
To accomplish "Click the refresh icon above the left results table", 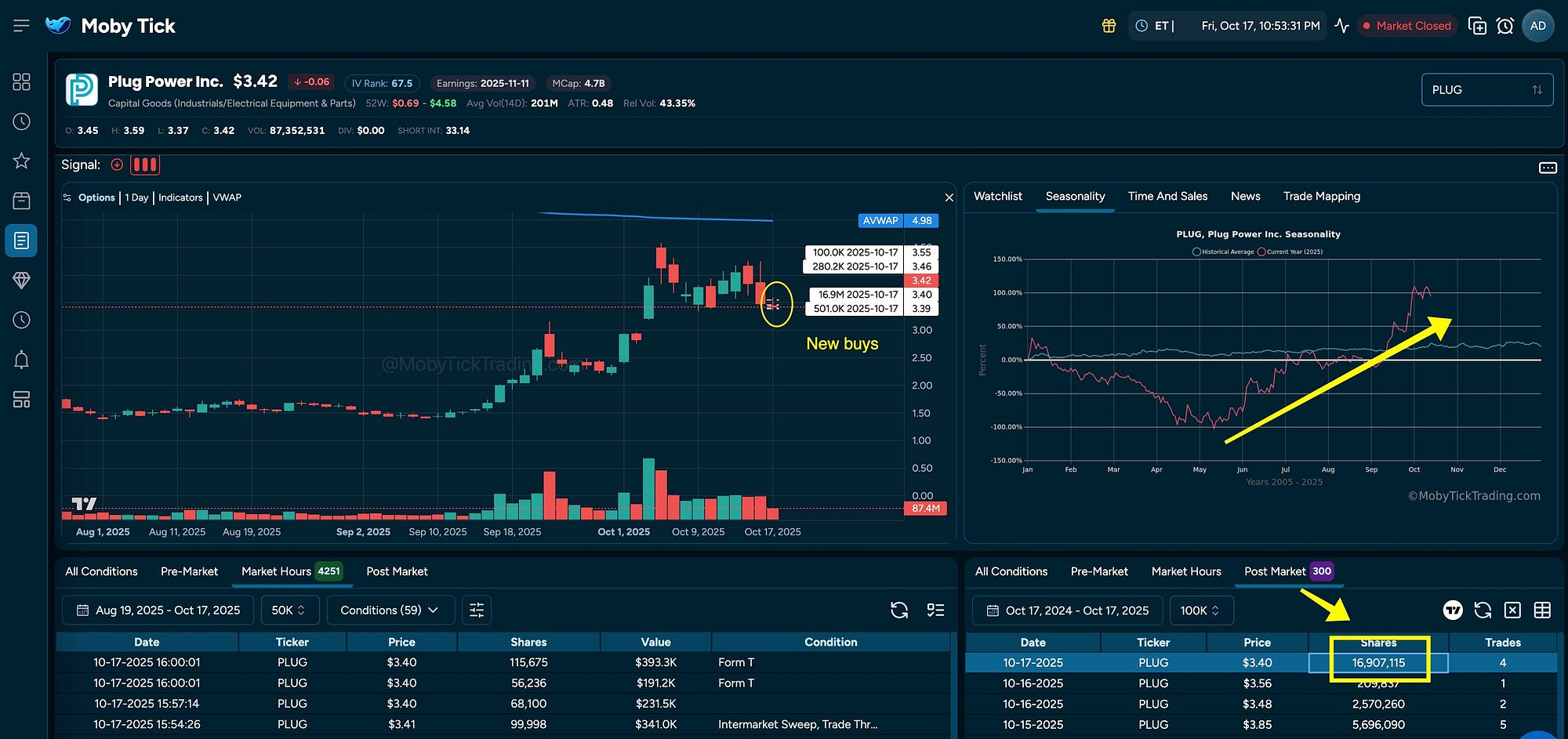I will 898,610.
